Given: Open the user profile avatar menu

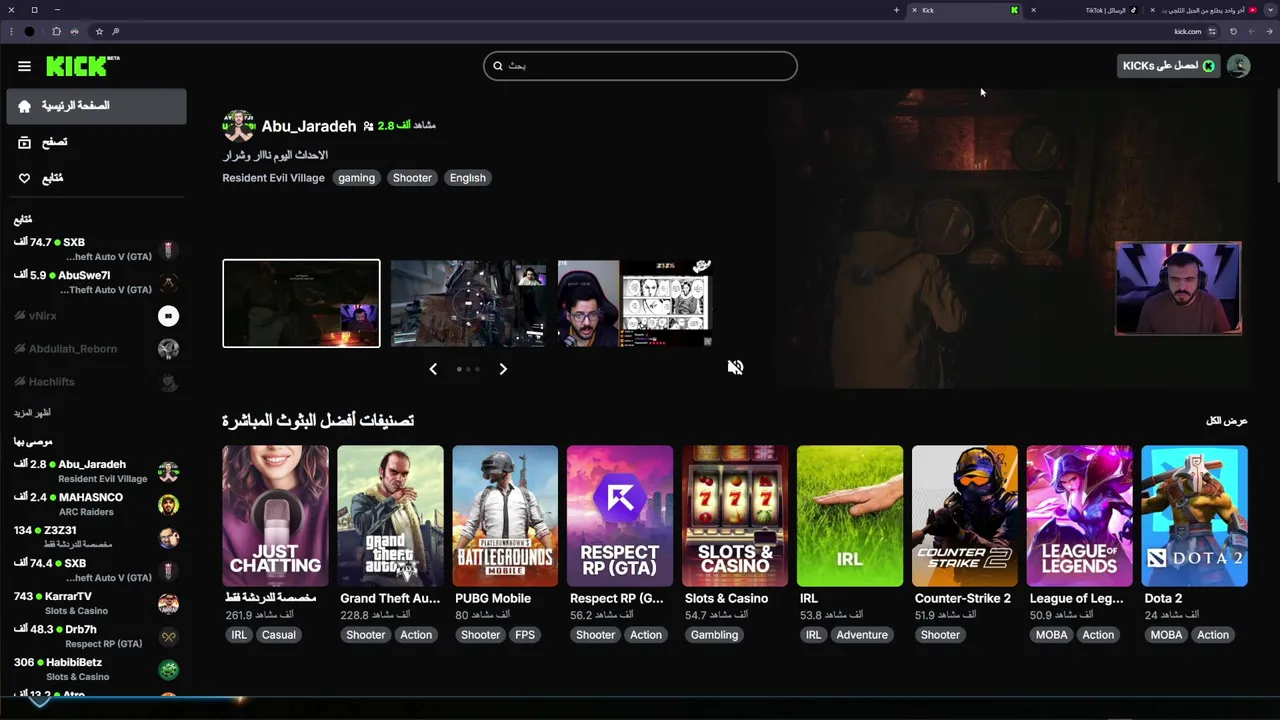Looking at the screenshot, I should point(1239,66).
